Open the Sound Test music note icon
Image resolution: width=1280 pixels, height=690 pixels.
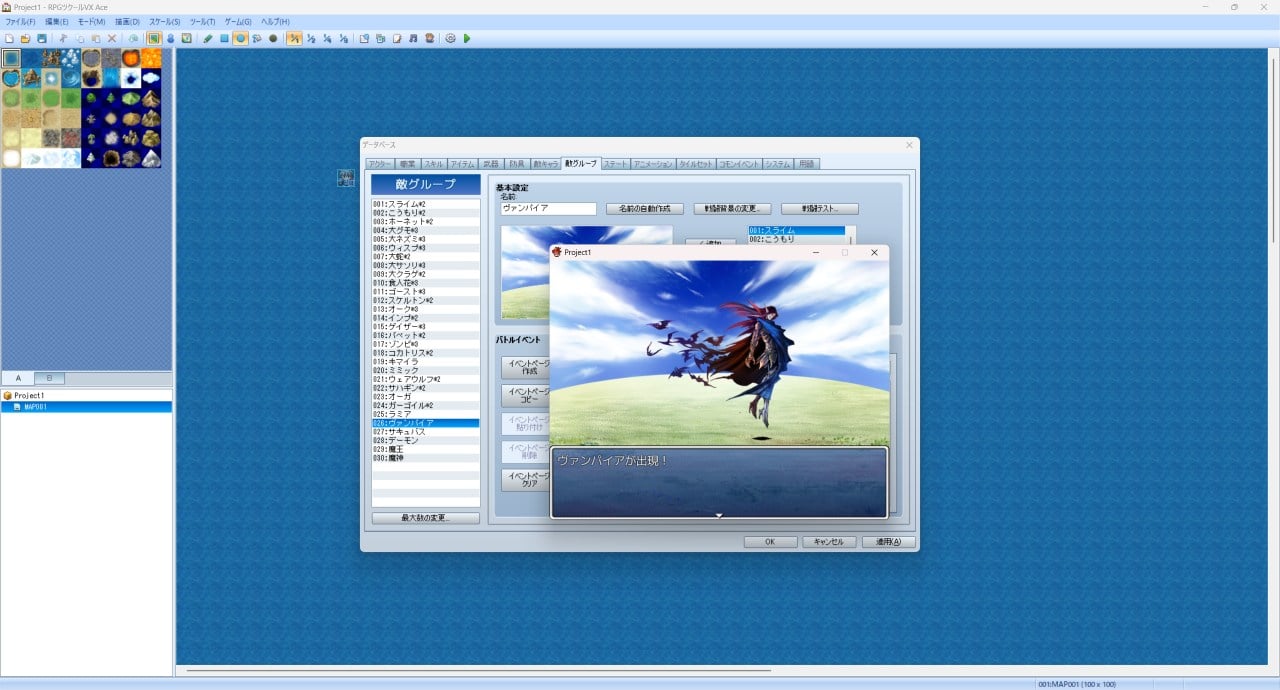pos(414,38)
